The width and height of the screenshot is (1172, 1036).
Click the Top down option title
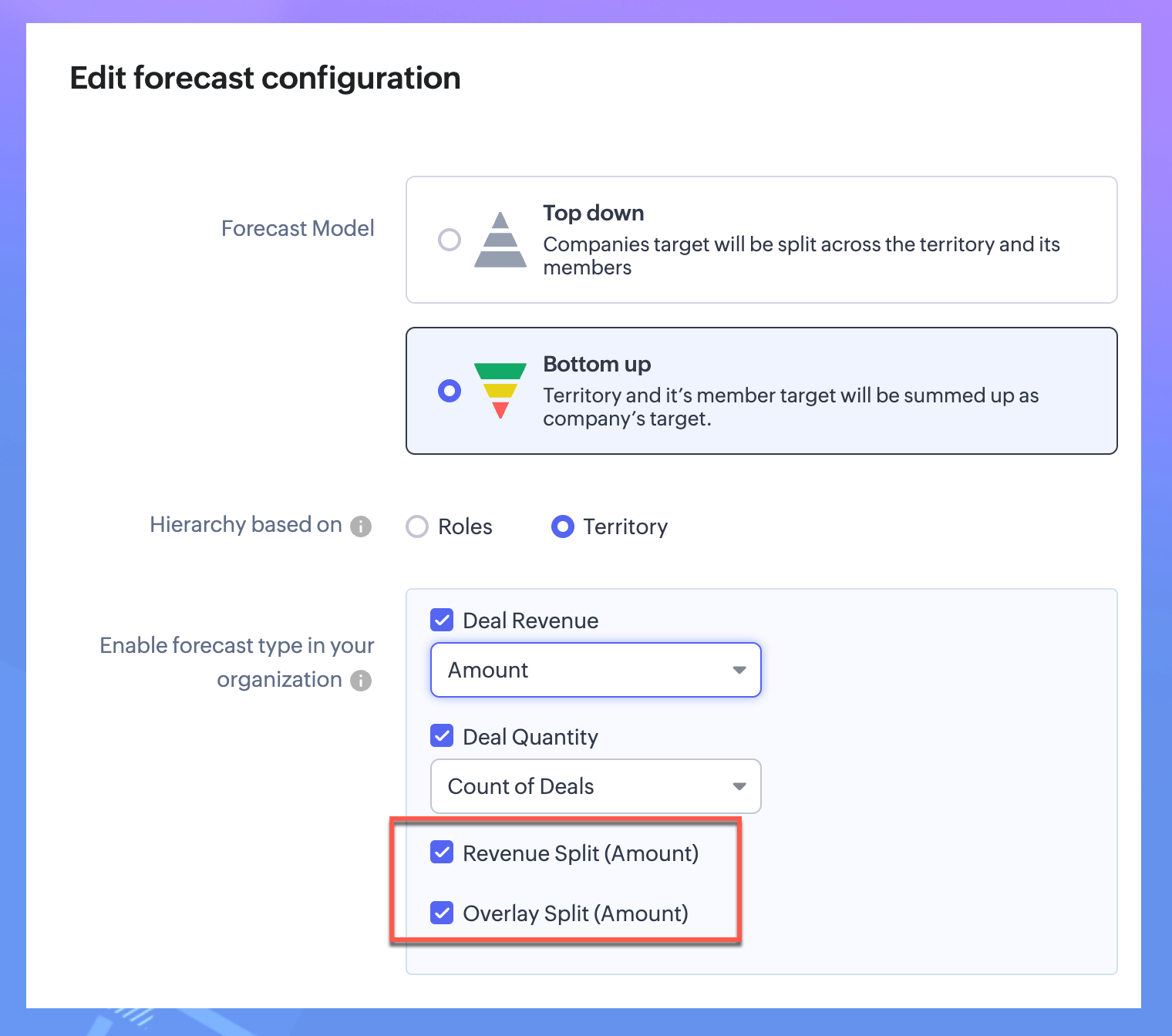593,213
